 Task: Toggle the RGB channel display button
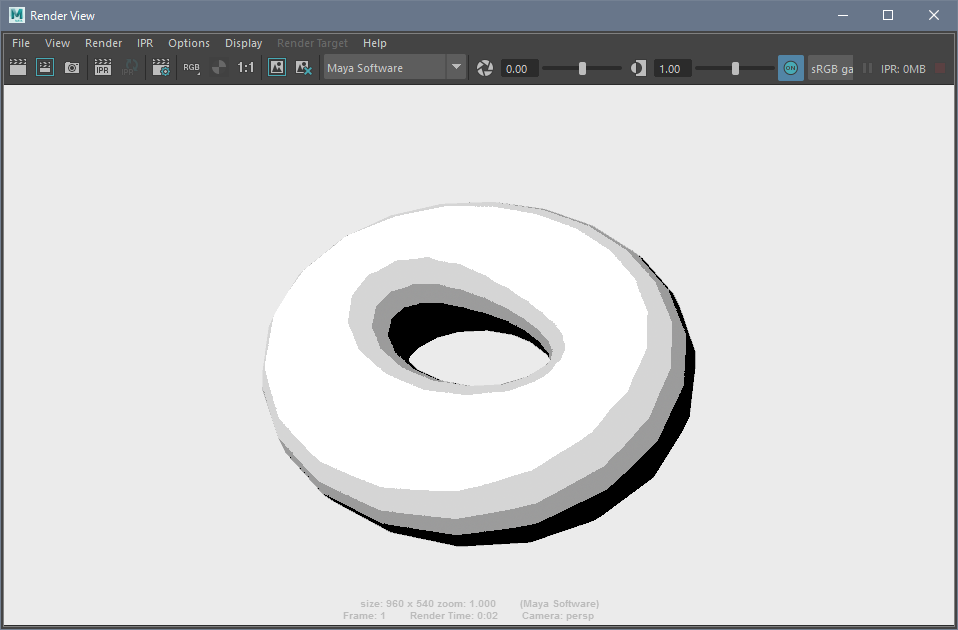(191, 68)
